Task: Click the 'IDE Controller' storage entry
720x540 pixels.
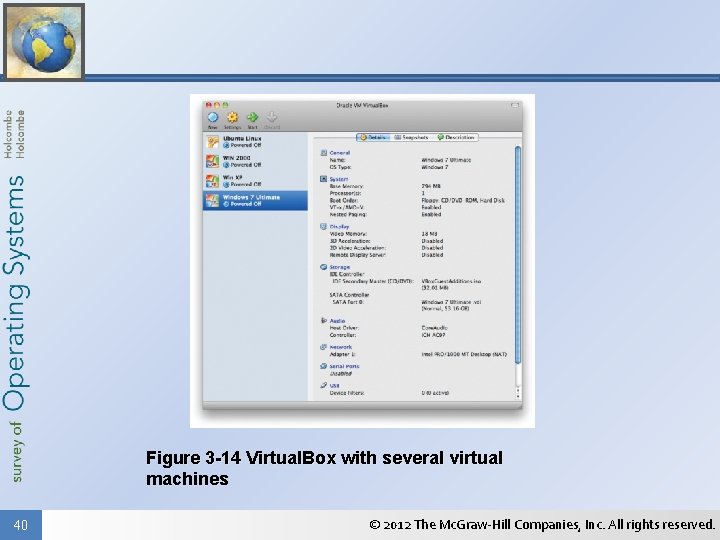Action: click(347, 274)
